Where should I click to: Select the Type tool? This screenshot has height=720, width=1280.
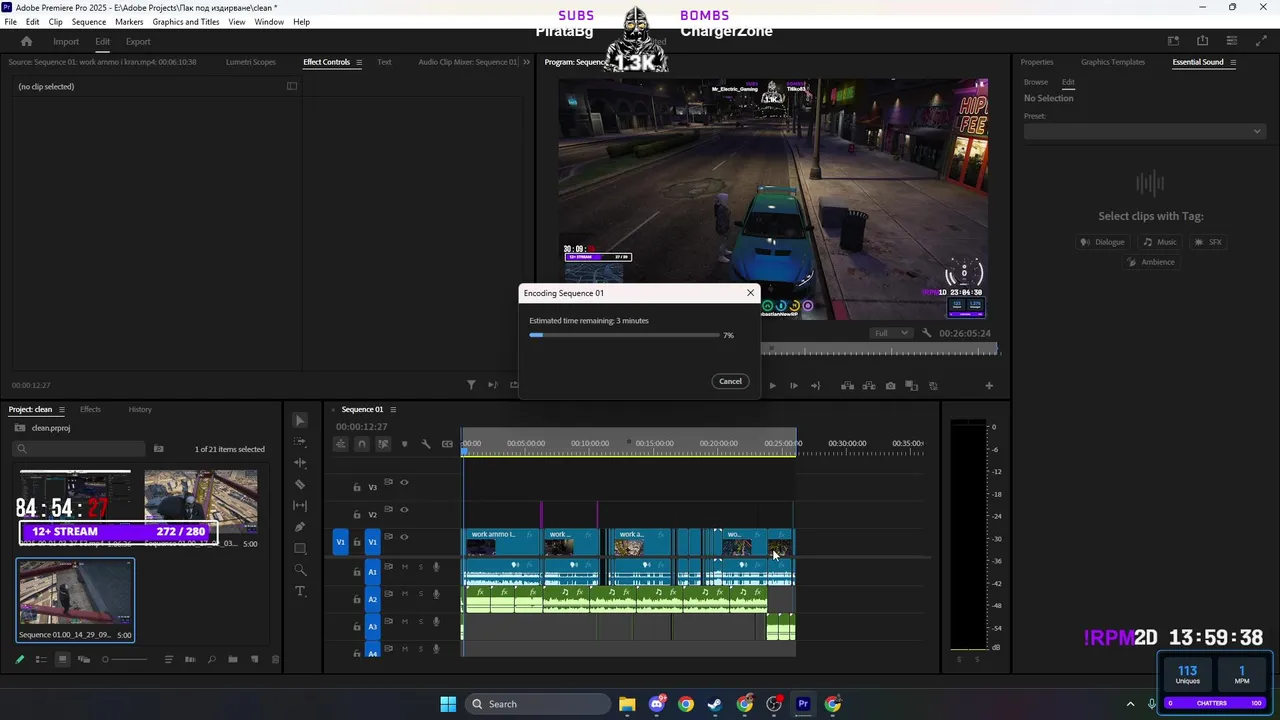pos(300,591)
